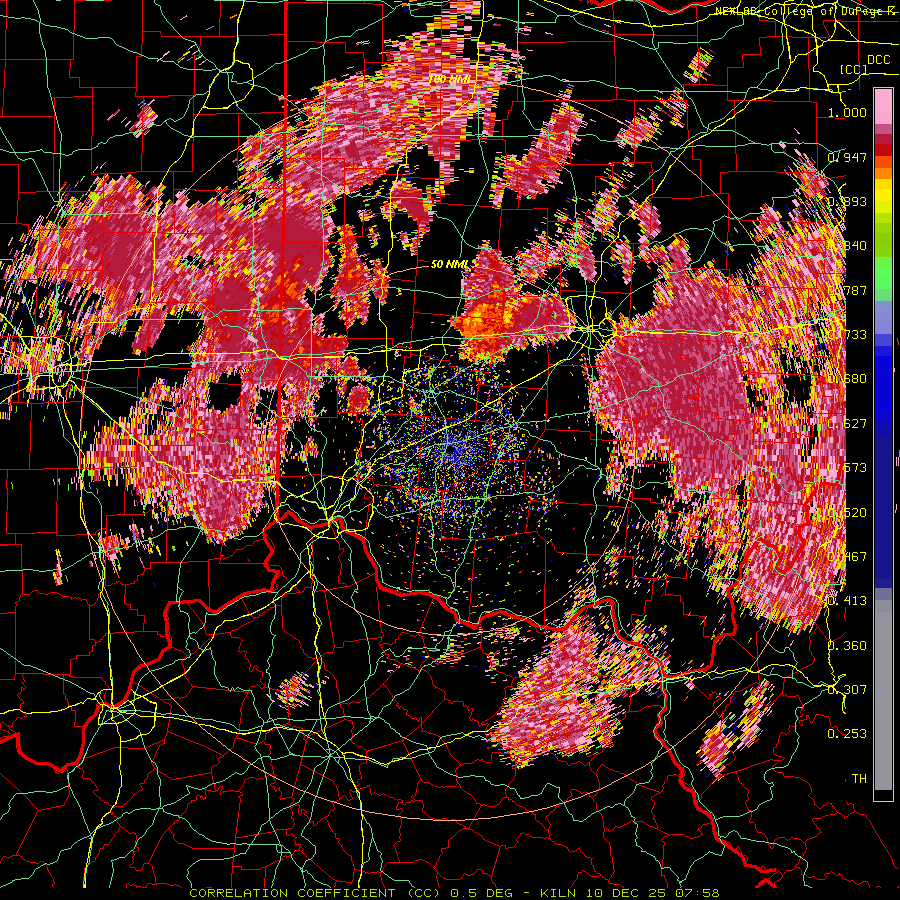Select the 0.893 scale value
The width and height of the screenshot is (900, 900).
pos(847,201)
